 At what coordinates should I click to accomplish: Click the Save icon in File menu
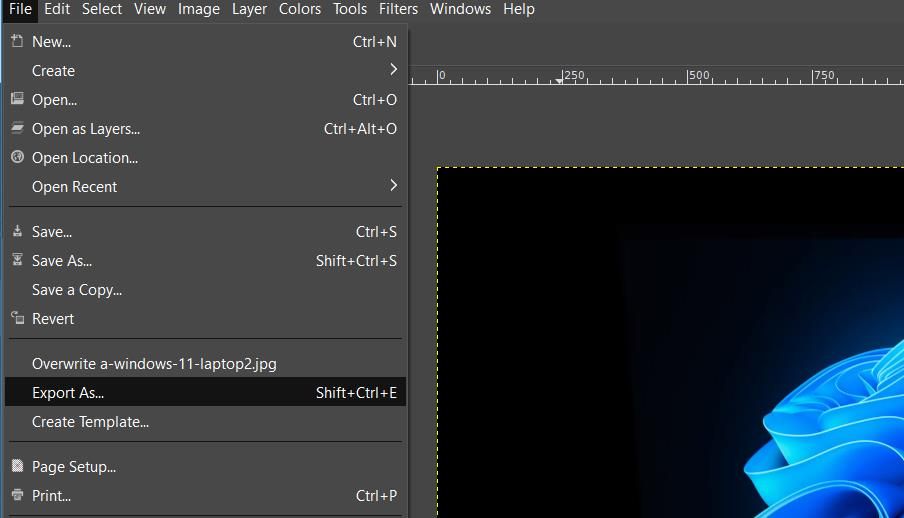tap(17, 231)
